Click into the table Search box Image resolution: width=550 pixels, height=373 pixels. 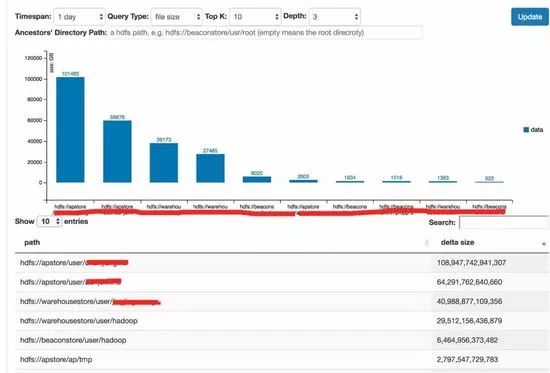coord(504,222)
